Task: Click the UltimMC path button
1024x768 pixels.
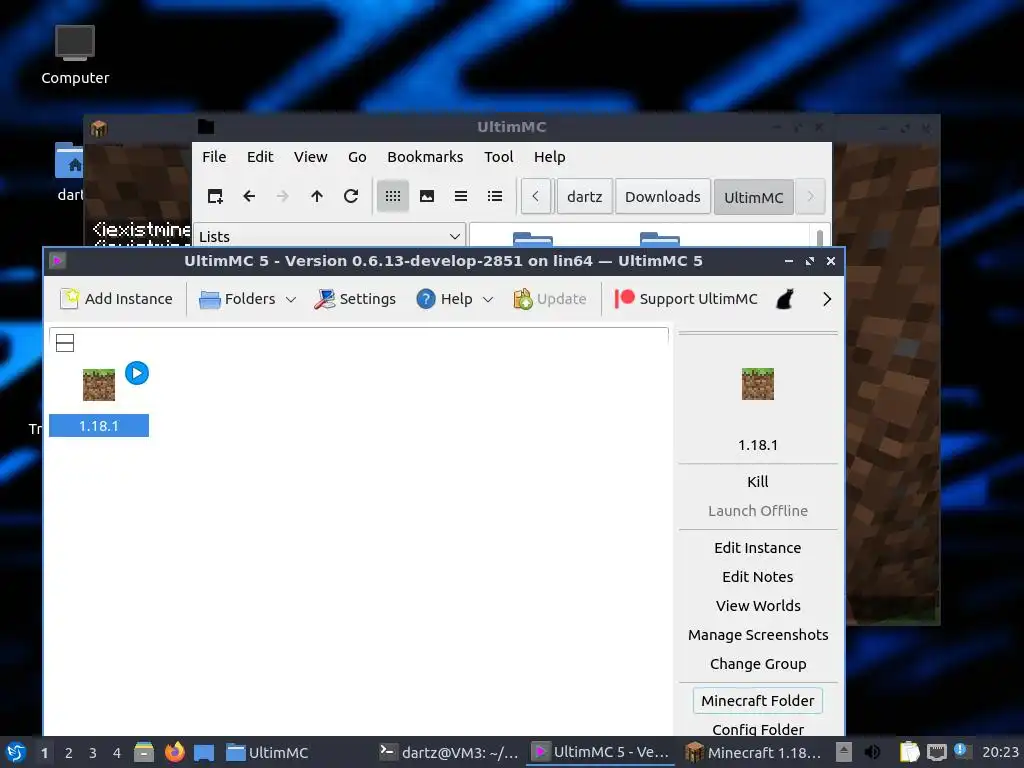Action: 753,197
